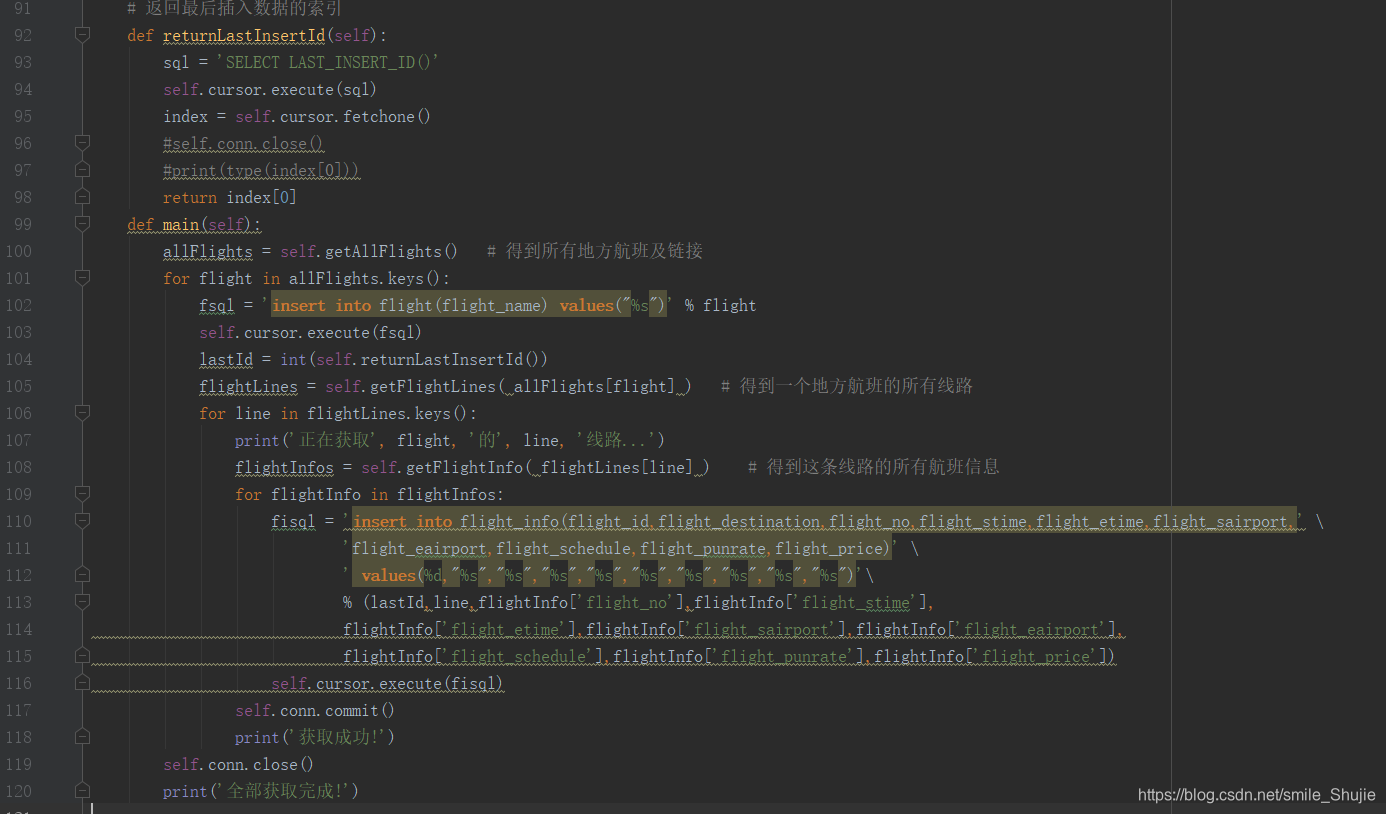The image size is (1386, 814).
Task: Click 'self.conn.close()' on line 119
Action: tap(239, 764)
